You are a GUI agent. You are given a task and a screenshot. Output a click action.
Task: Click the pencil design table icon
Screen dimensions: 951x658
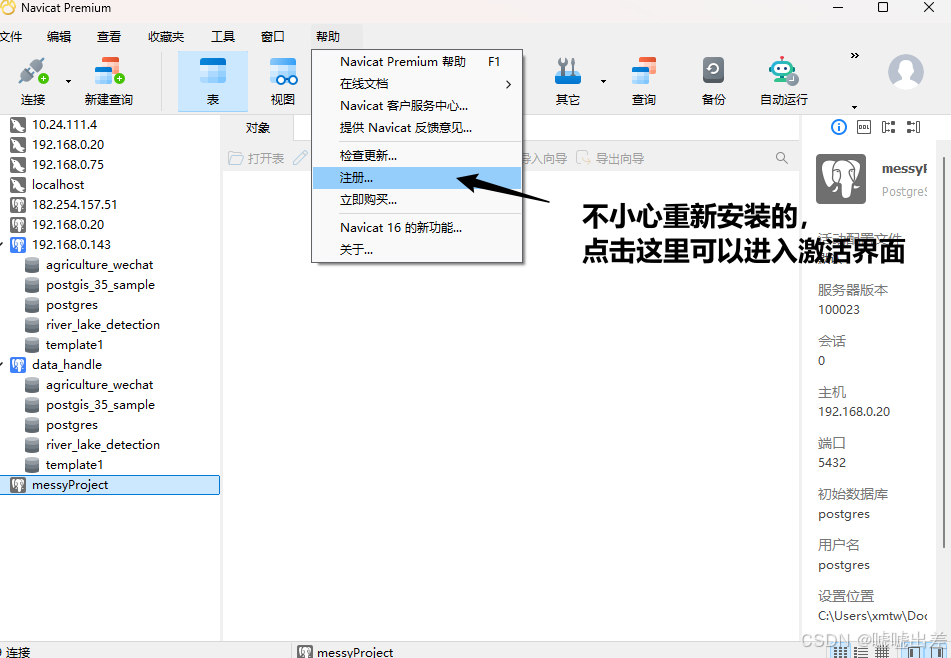pyautogui.click(x=300, y=158)
